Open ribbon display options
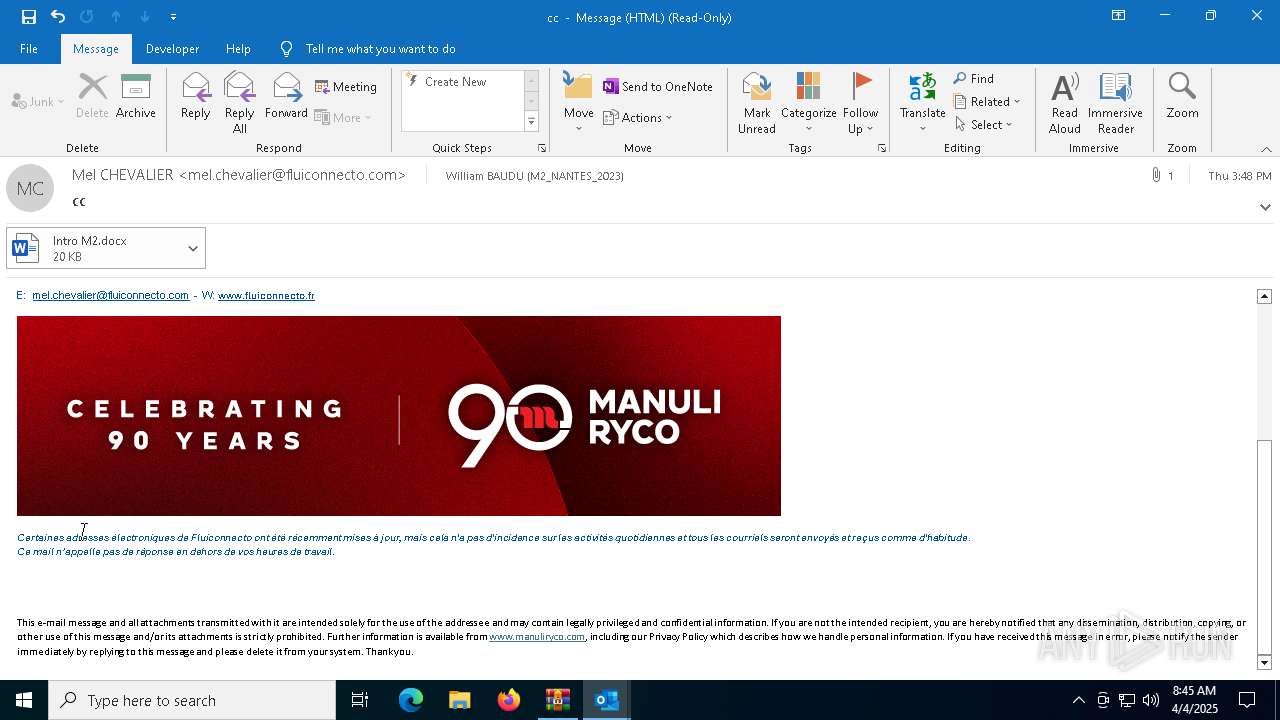Viewport: 1280px width, 720px height. 1118,16
